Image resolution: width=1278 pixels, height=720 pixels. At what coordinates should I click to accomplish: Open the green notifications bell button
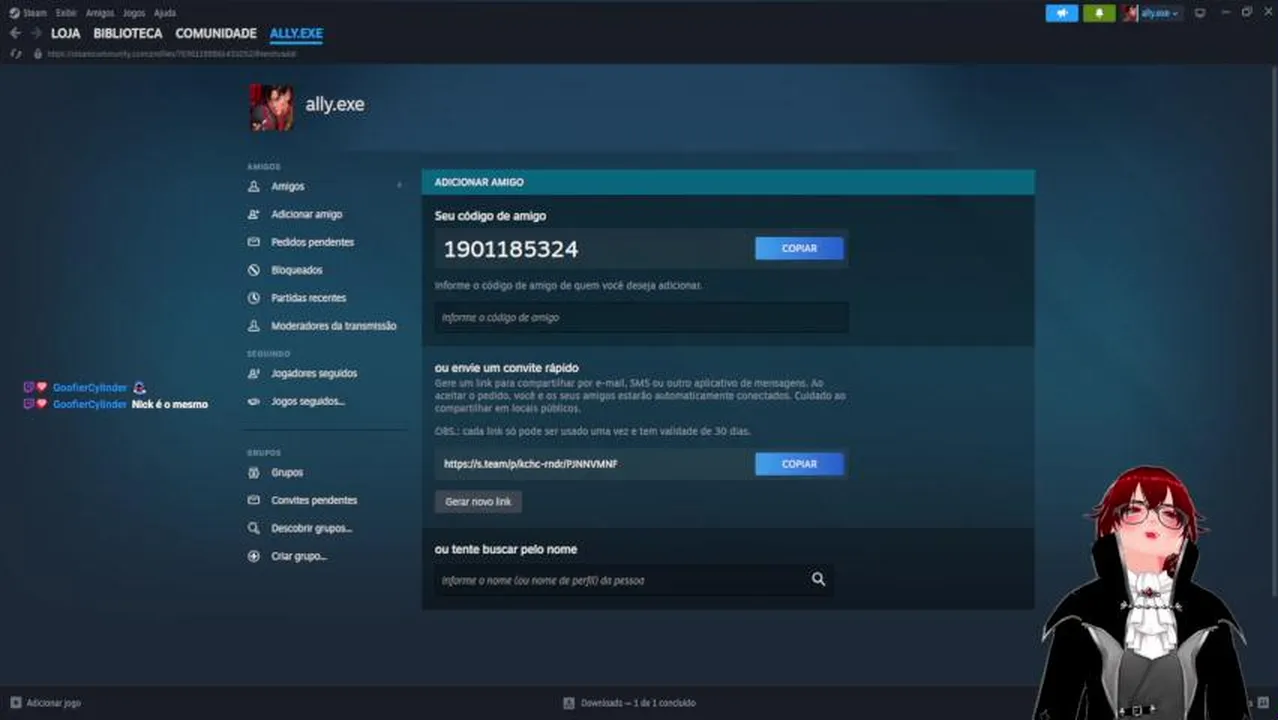[1099, 13]
